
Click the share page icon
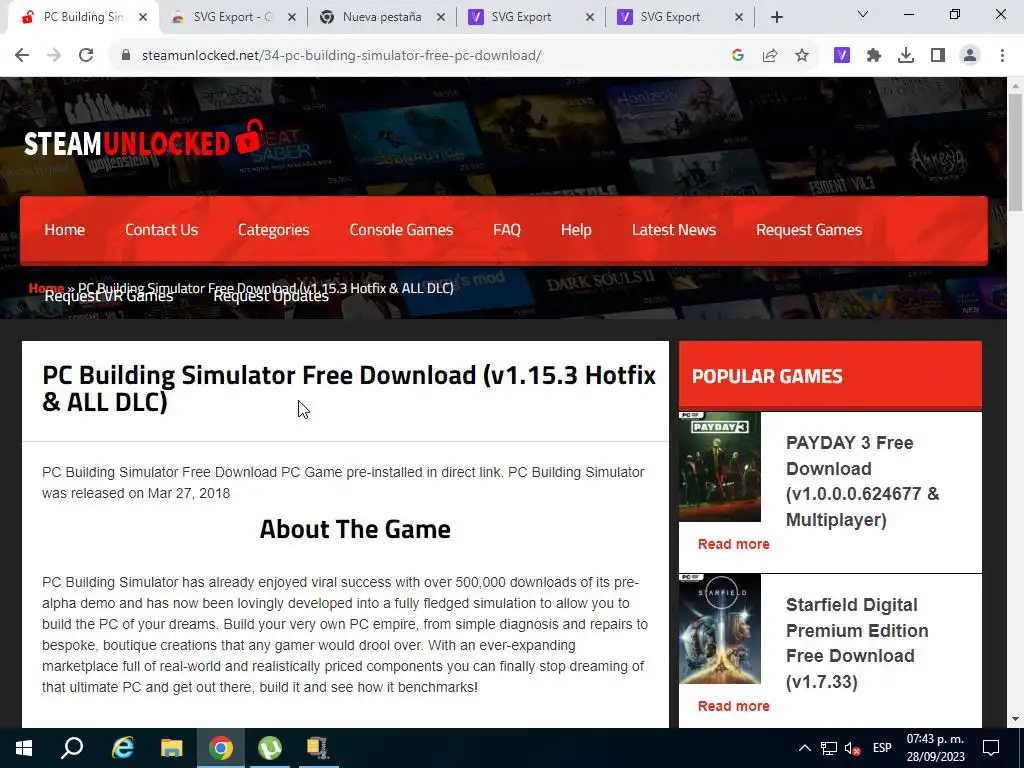[770, 56]
